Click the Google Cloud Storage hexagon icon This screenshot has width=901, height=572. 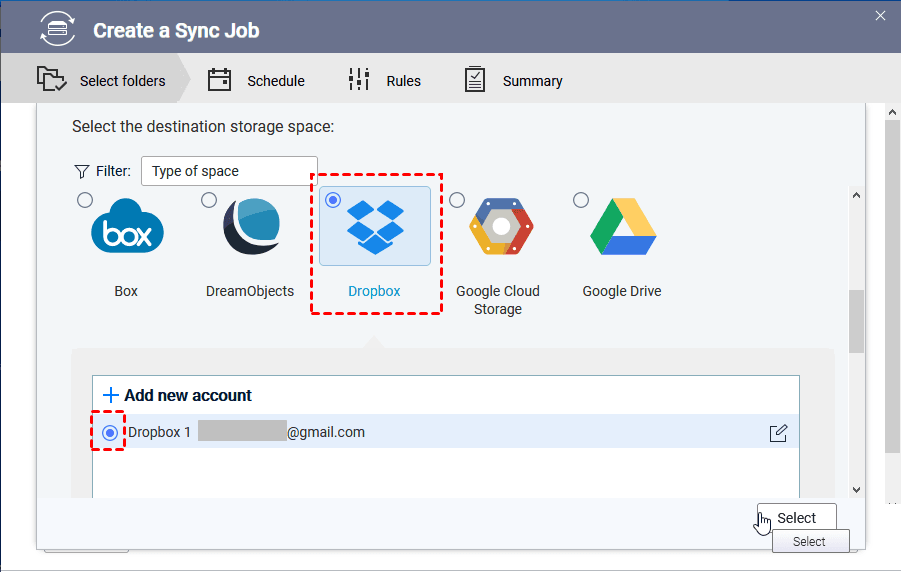500,229
